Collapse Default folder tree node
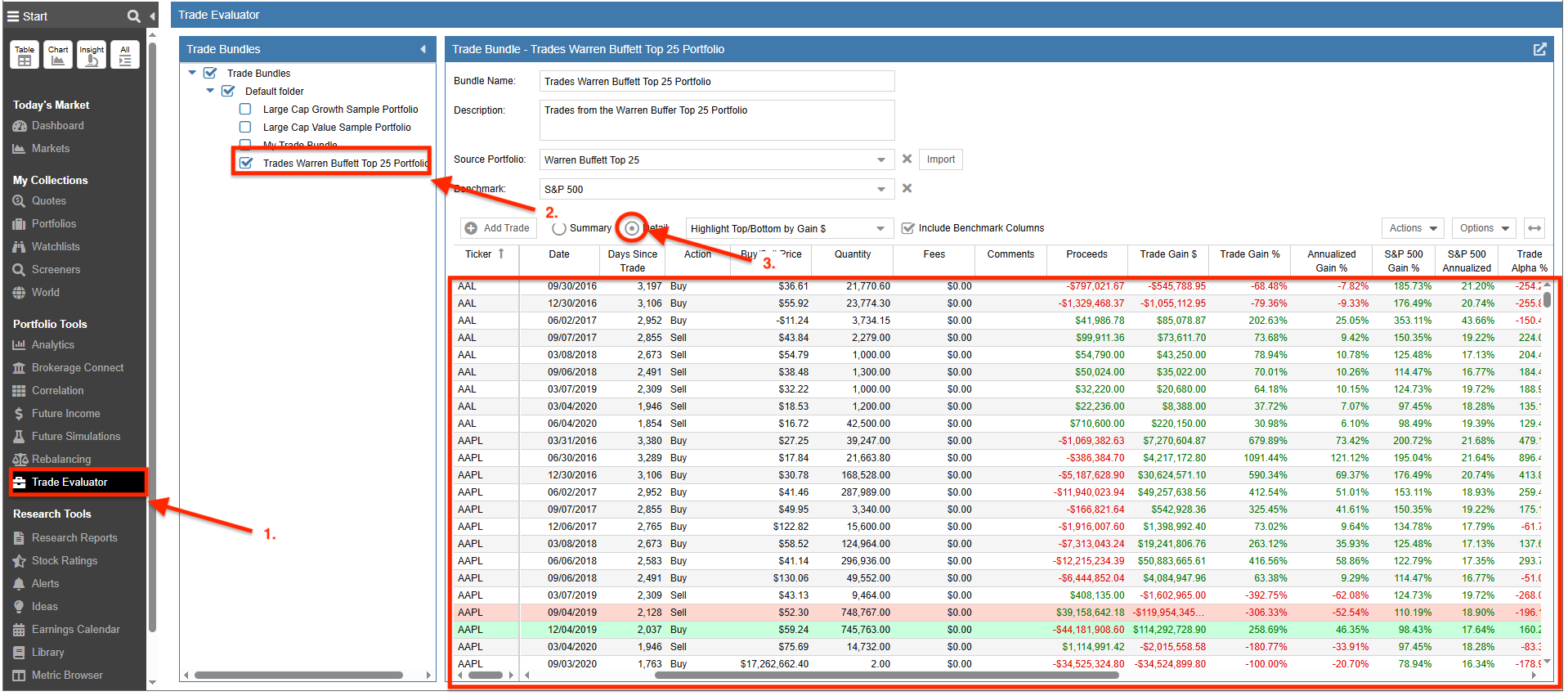The width and height of the screenshot is (1568, 696). click(x=210, y=91)
